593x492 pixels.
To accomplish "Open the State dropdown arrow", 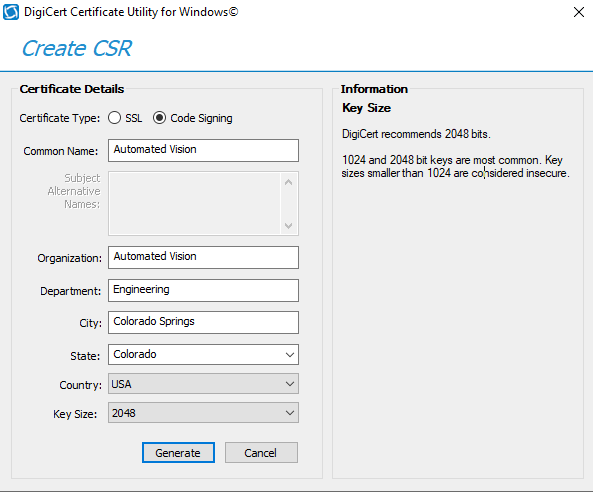I will [290, 355].
